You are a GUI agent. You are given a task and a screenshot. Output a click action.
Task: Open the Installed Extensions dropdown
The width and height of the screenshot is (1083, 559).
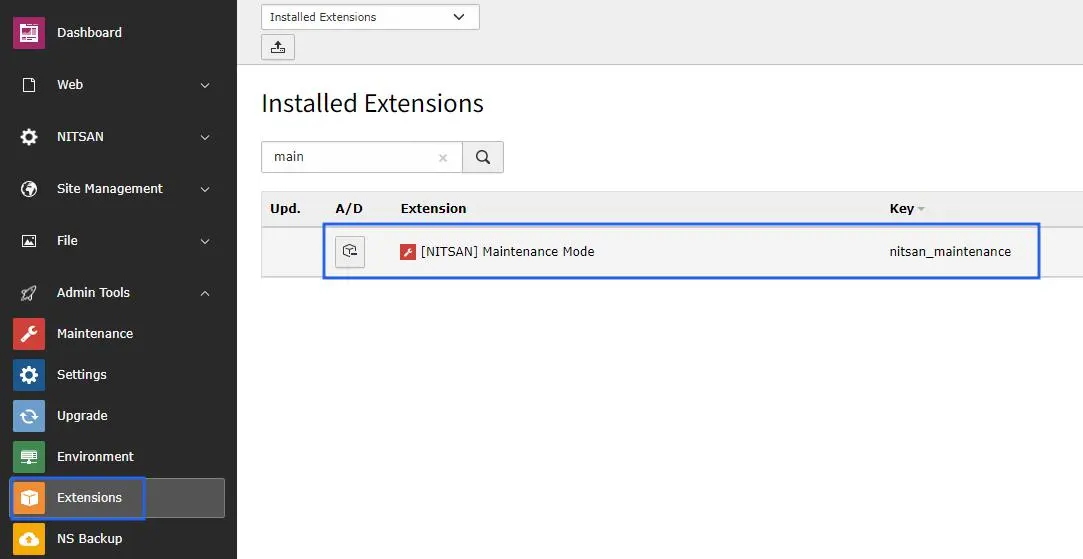pos(370,17)
